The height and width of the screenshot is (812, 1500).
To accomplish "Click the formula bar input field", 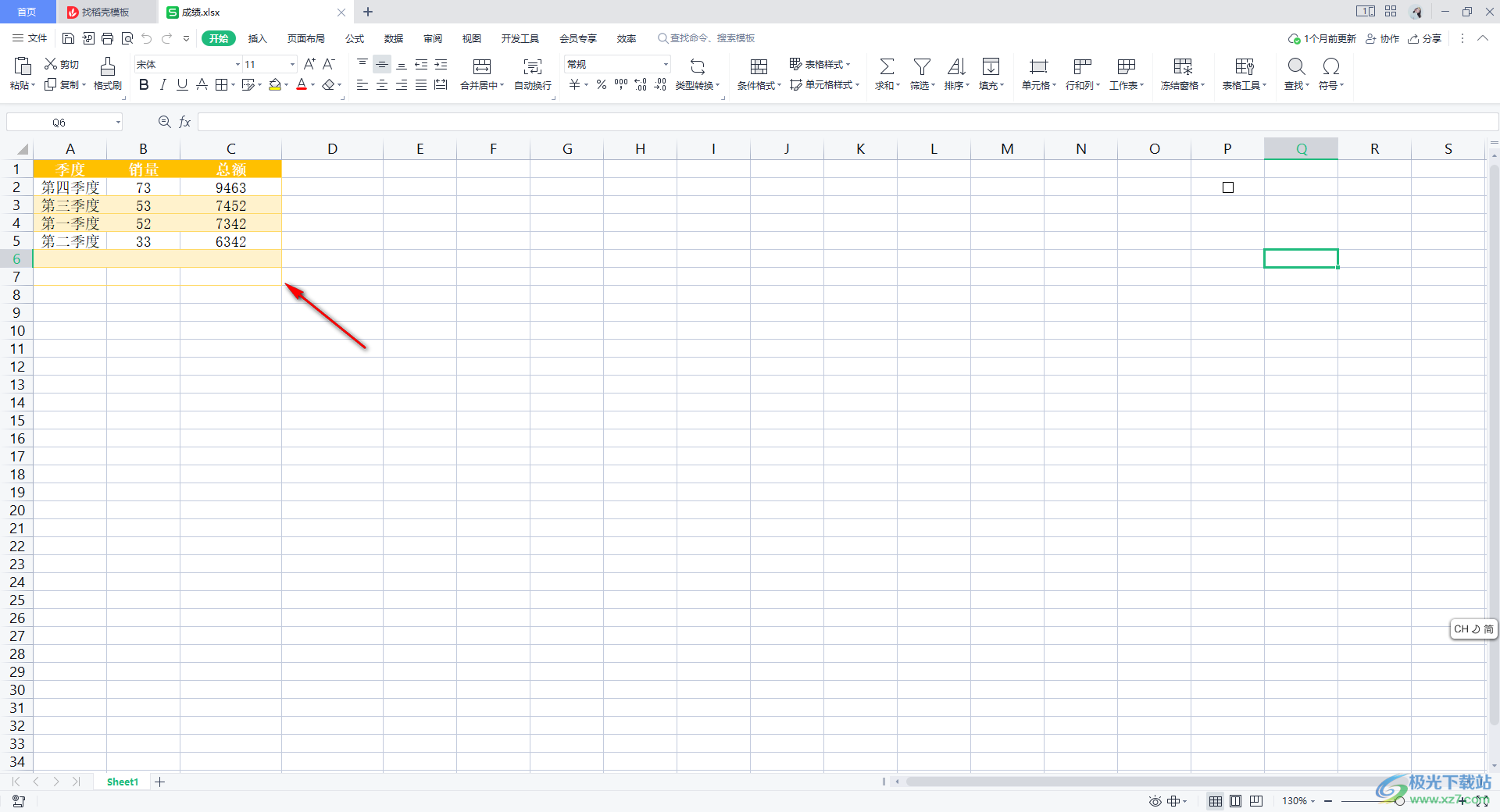I will pyautogui.click(x=848, y=122).
